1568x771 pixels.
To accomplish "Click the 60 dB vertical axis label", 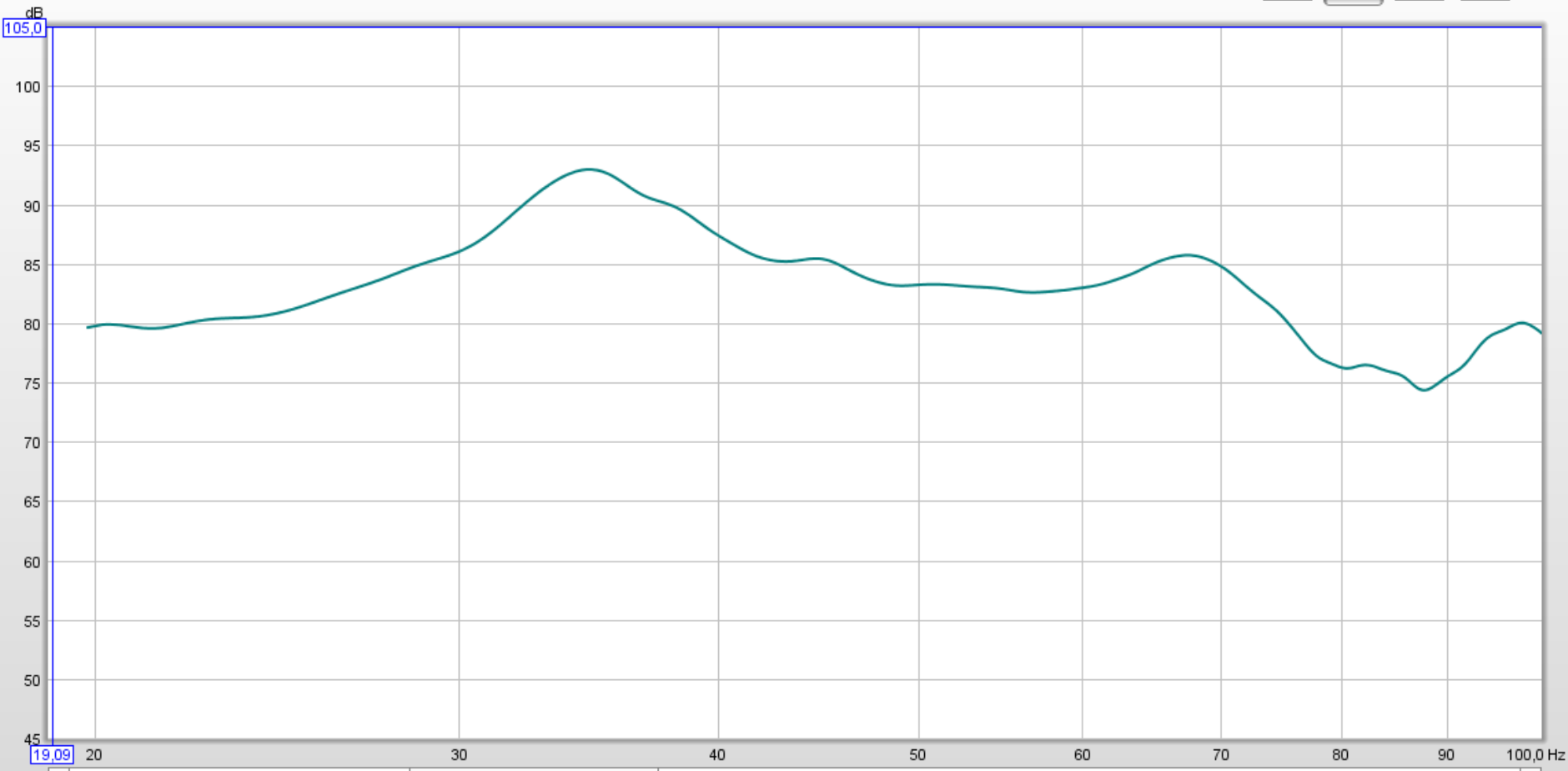I will [x=31, y=562].
